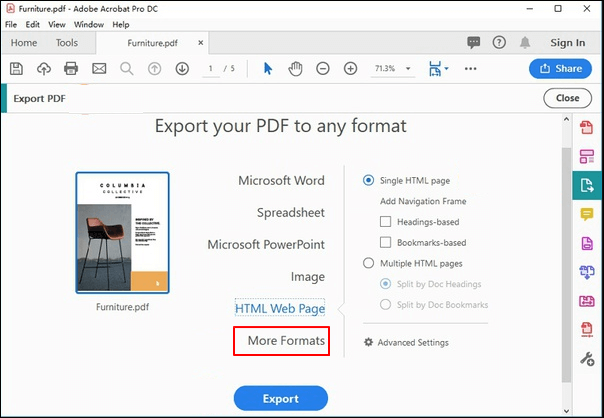Open zoom level dropdown arrow
This screenshot has width=604, height=418.
pyautogui.click(x=408, y=69)
